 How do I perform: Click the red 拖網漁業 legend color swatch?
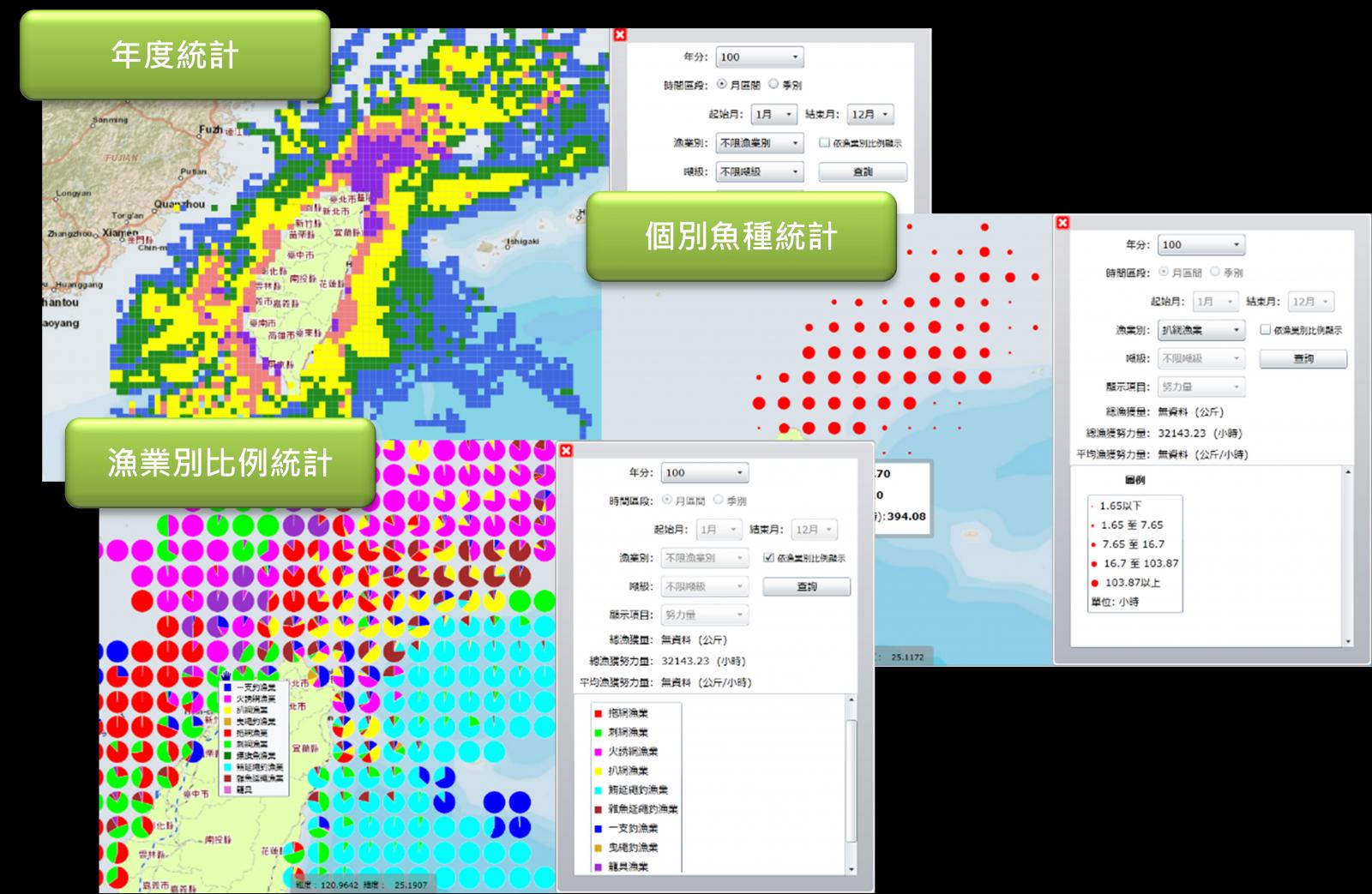coord(598,713)
